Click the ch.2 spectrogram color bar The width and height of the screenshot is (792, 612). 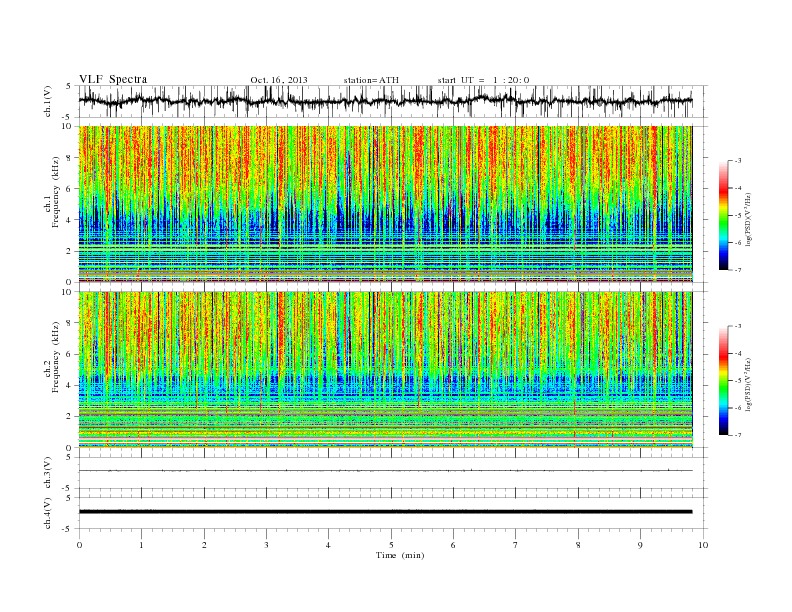point(723,381)
